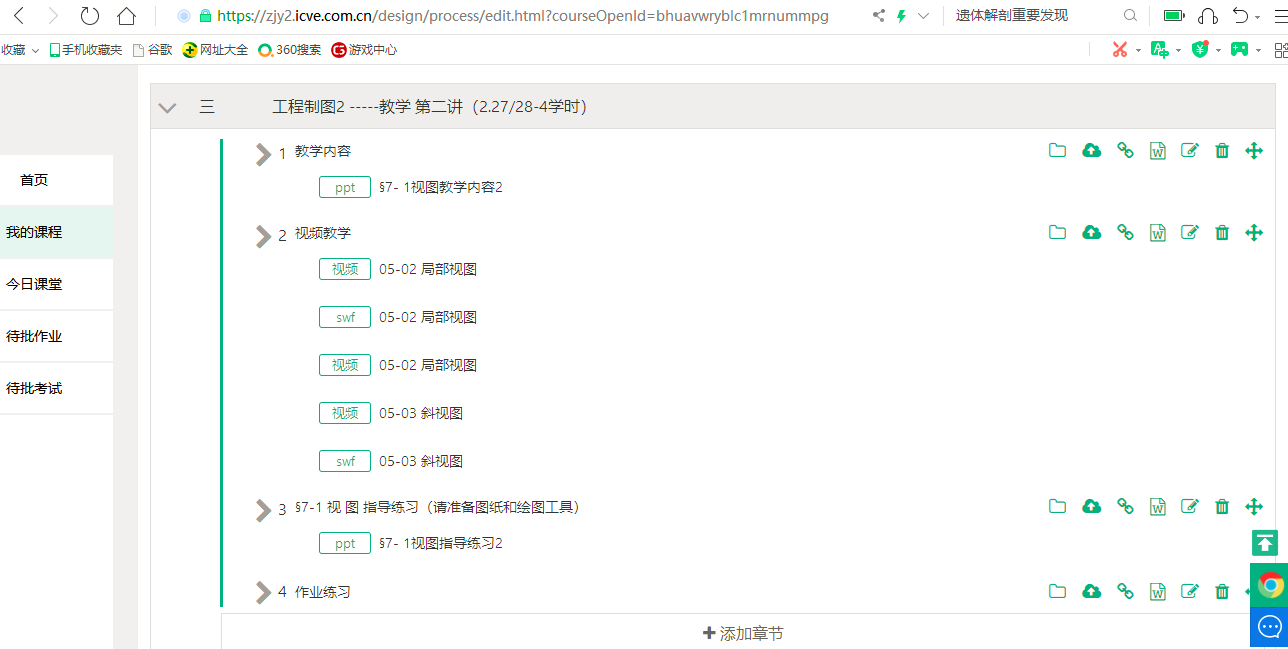Open the blue chat support icon
1288x649 pixels.
pos(1269,627)
